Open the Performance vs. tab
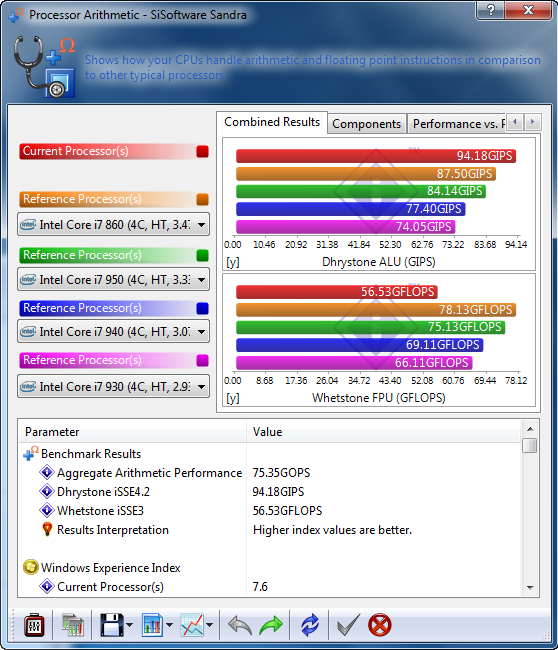The image size is (558, 650). pyautogui.click(x=456, y=124)
